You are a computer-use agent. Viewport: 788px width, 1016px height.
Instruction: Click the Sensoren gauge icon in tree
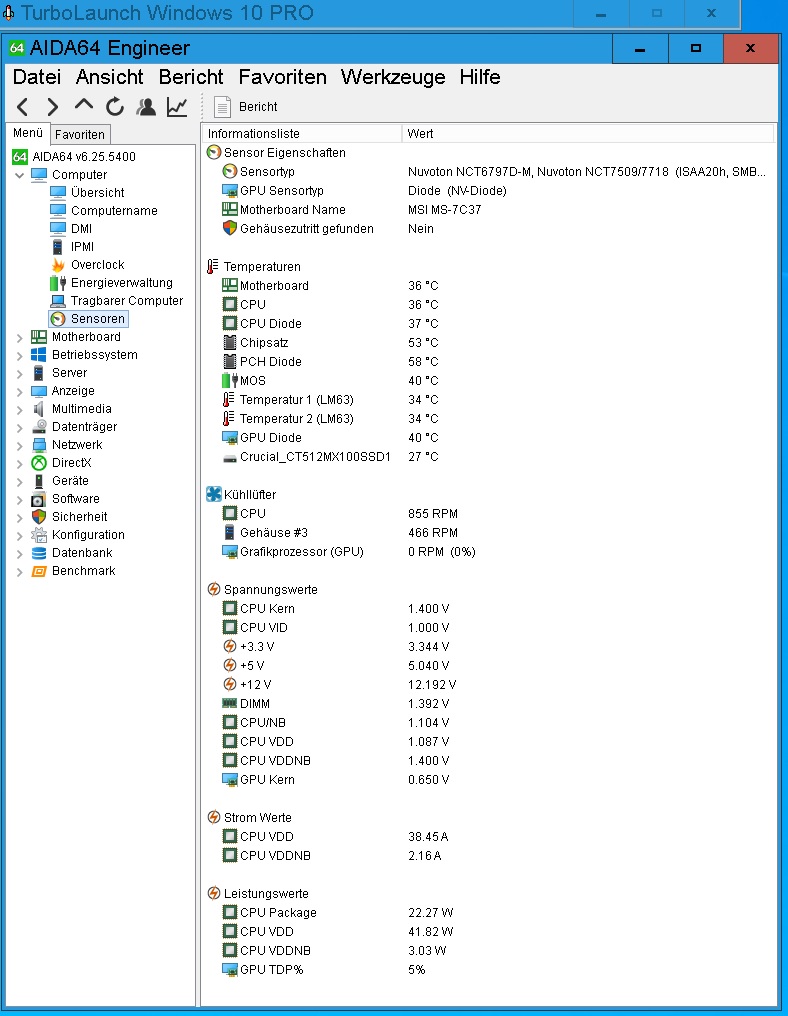point(58,319)
